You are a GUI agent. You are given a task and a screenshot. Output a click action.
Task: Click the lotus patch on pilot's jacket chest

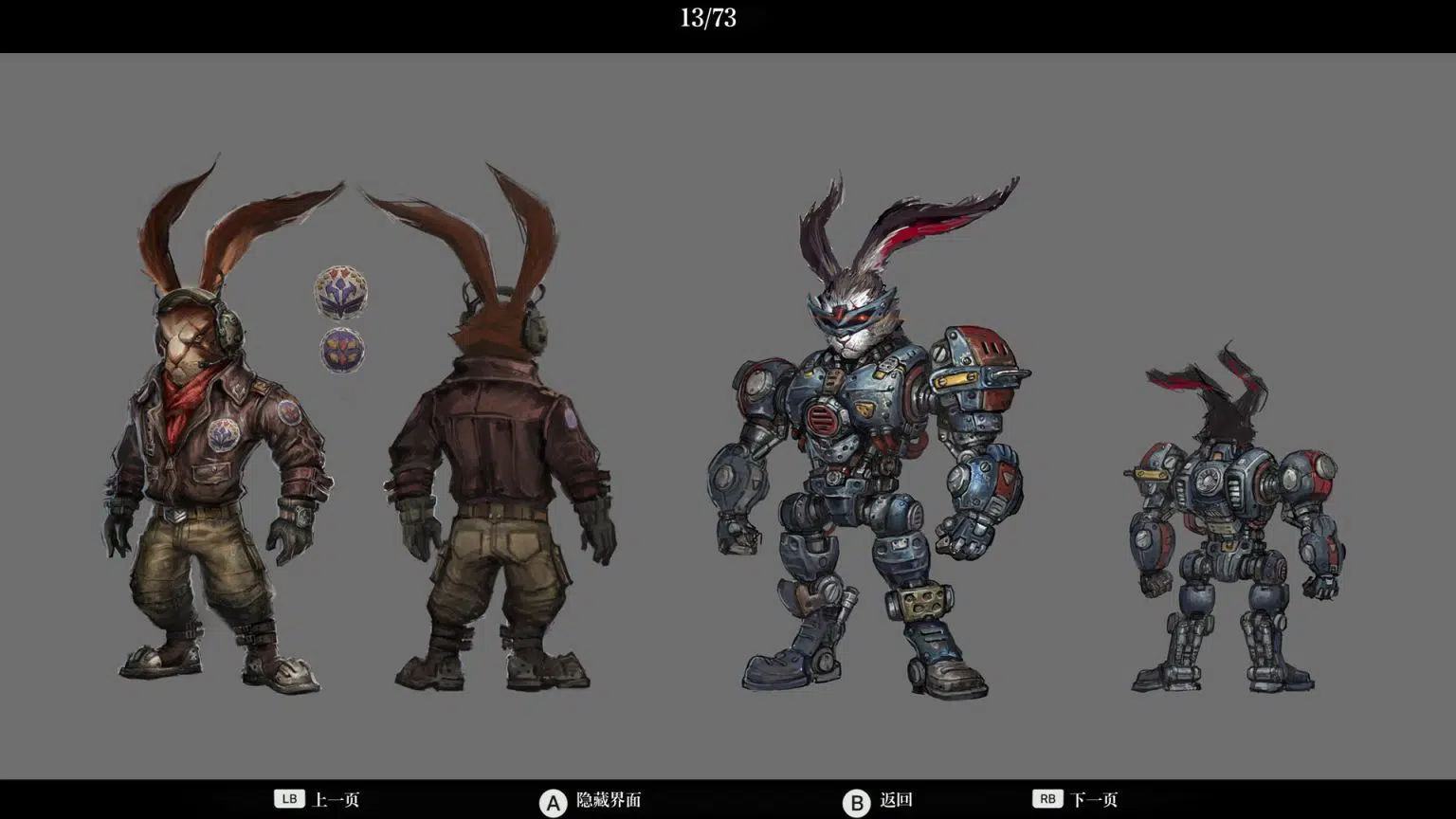223,434
